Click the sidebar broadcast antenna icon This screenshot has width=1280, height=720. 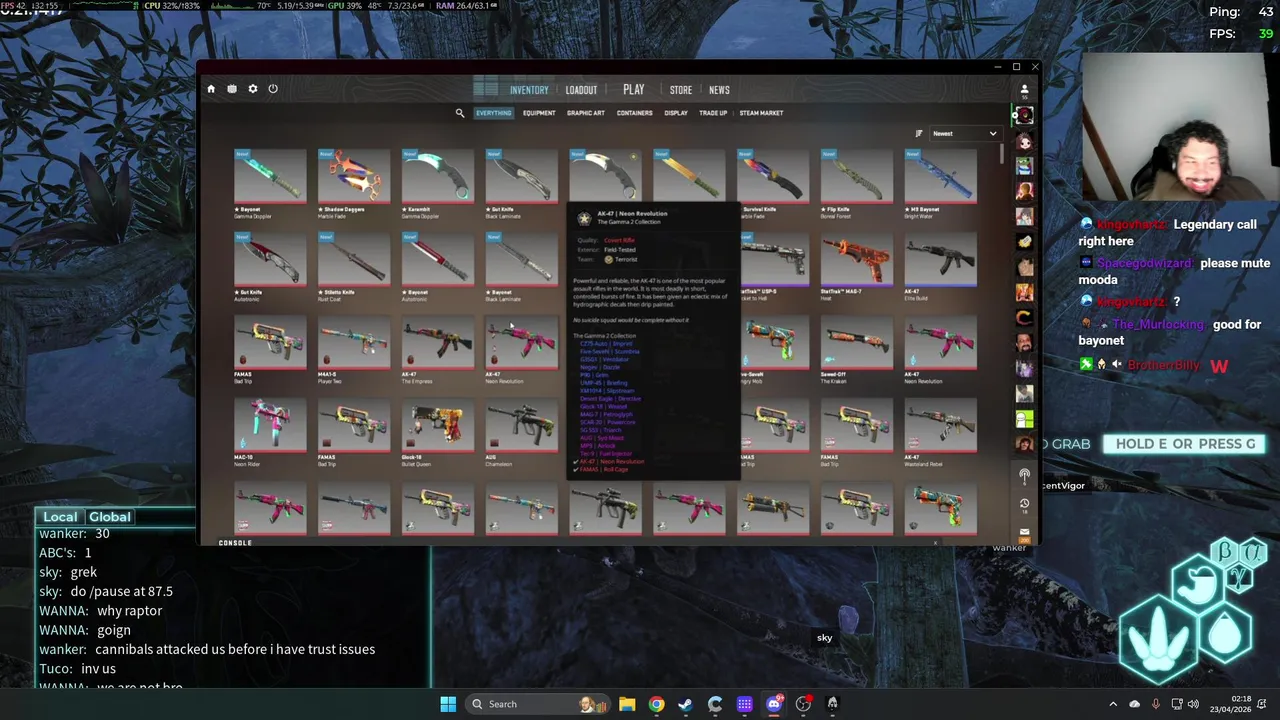[1024, 476]
